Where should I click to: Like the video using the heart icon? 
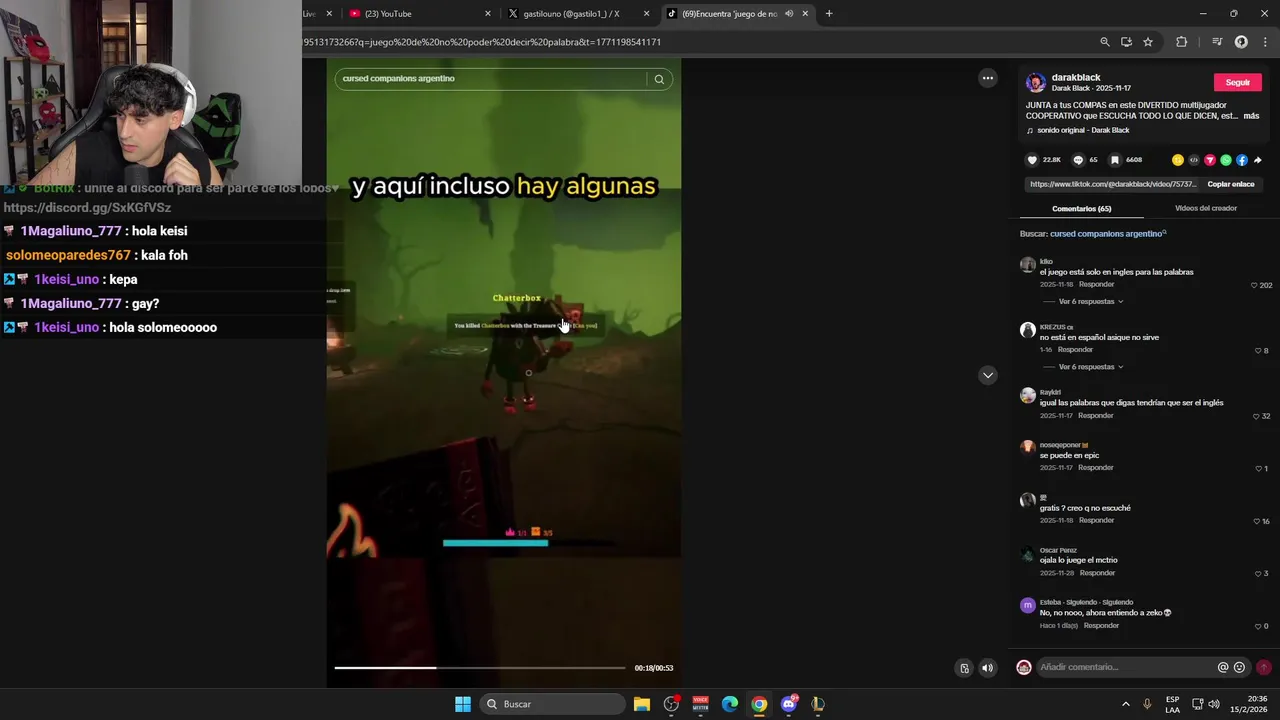[x=1032, y=160]
